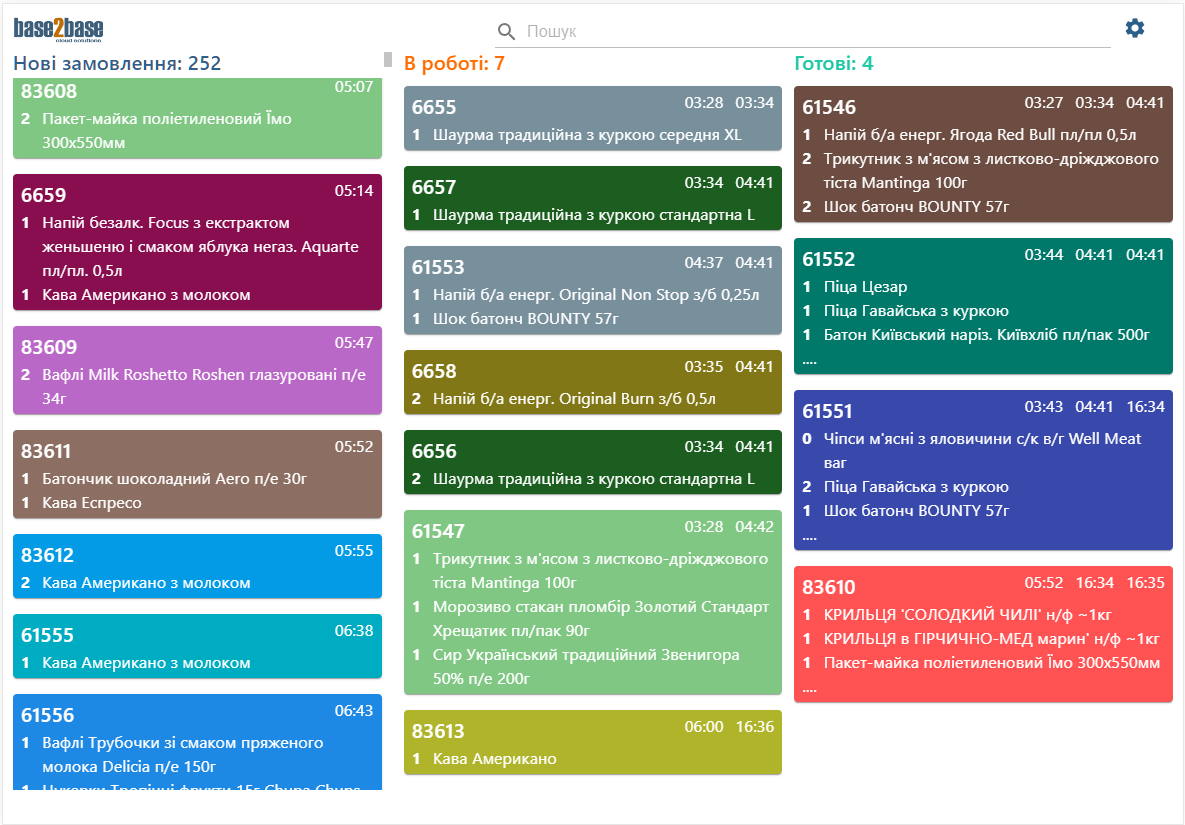
Task: Open settings via the gear icon
Action: point(1134,29)
